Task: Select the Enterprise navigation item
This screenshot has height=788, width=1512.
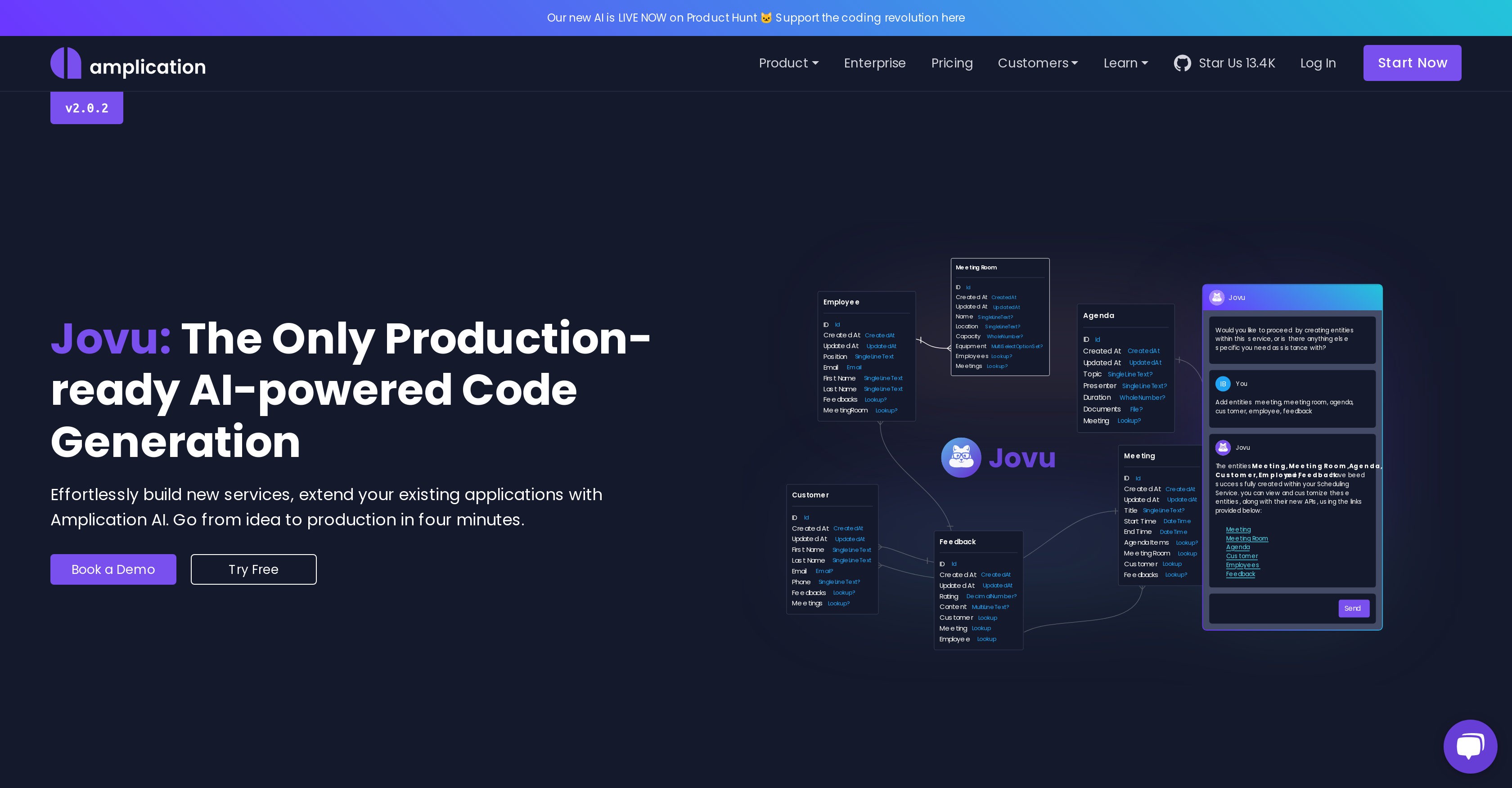Action: (x=874, y=63)
